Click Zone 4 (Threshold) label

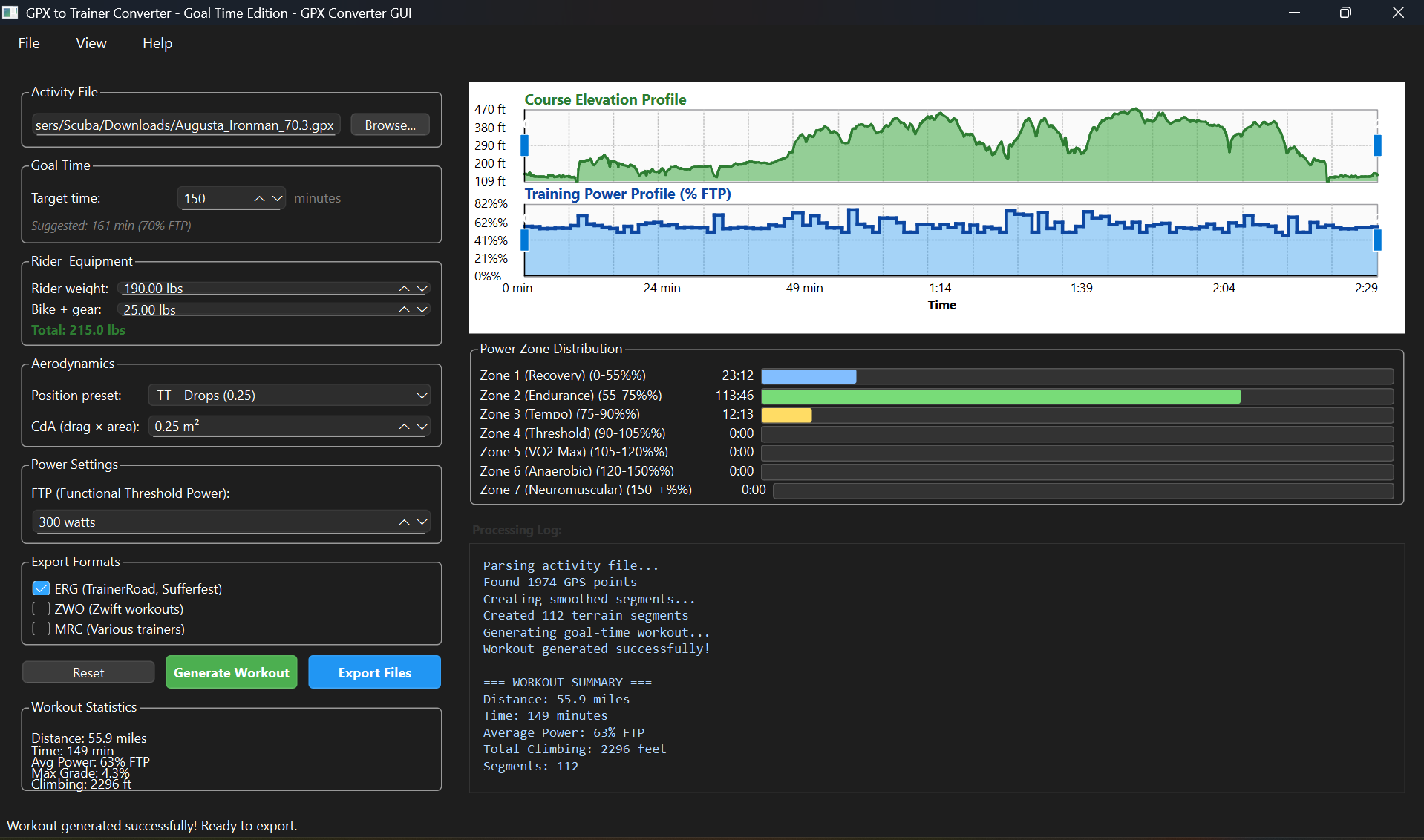(572, 433)
